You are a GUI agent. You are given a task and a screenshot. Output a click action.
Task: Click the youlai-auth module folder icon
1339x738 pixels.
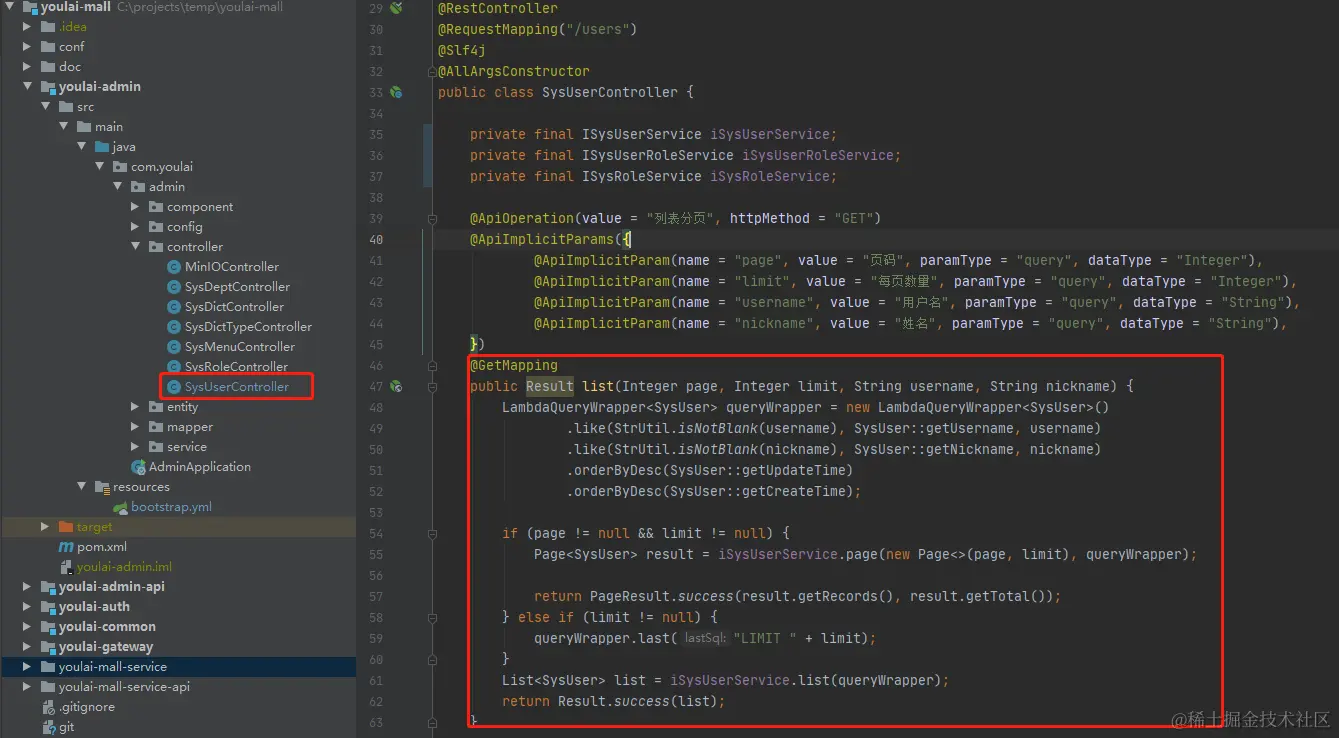tap(48, 607)
